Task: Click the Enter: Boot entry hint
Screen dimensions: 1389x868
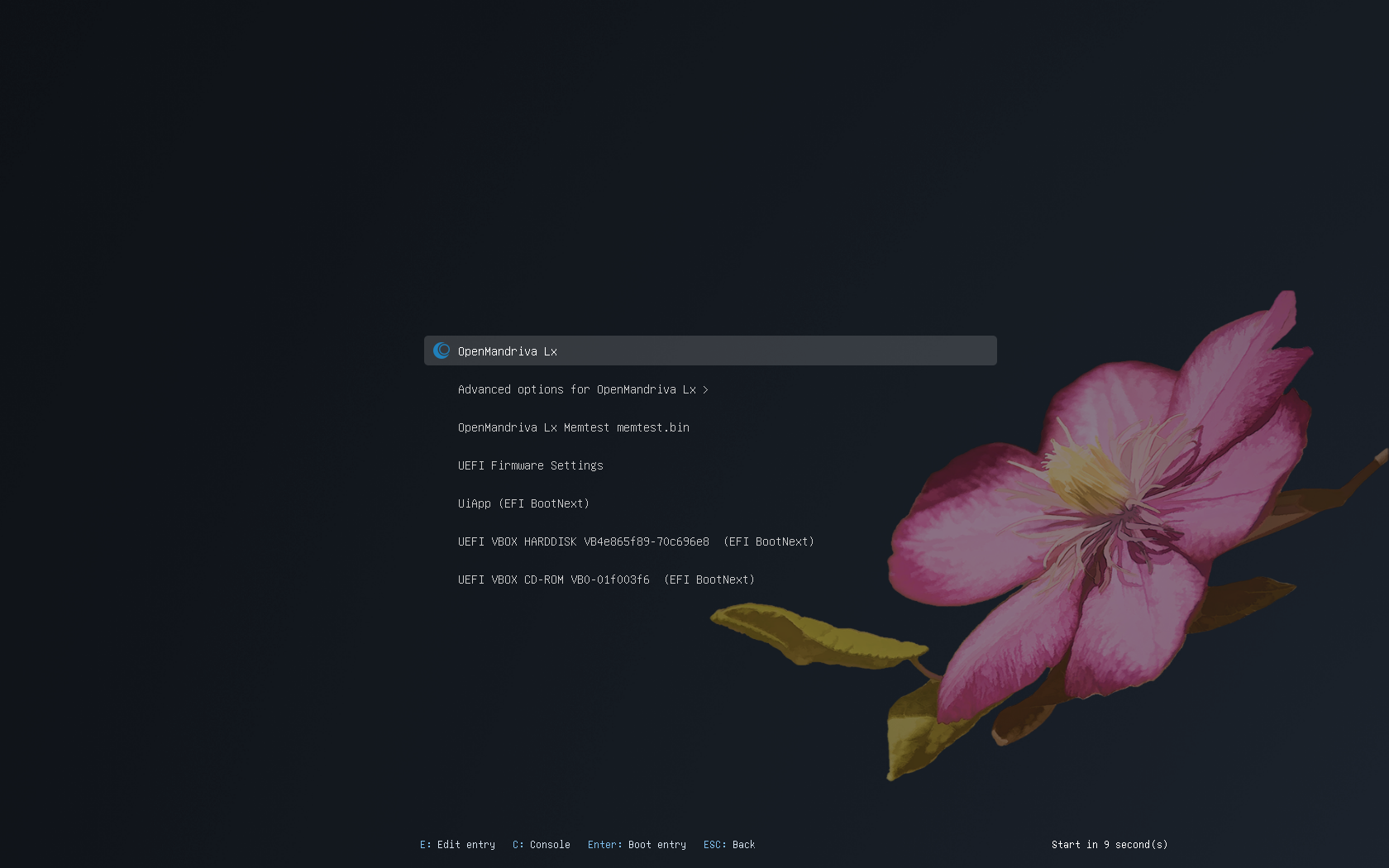Action: 637,845
